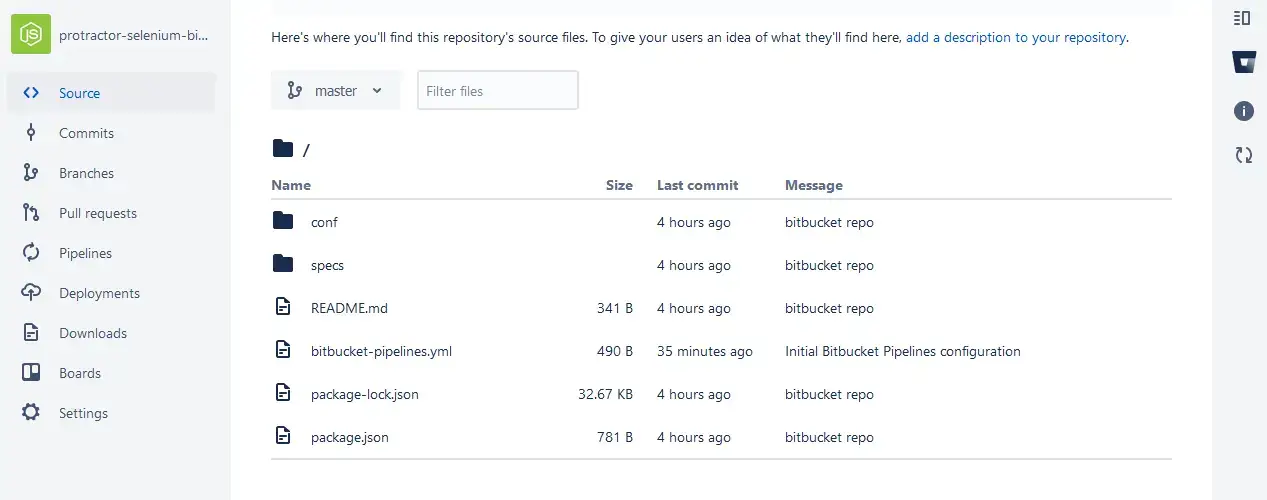Open the conf folder
The width and height of the screenshot is (1267, 500).
pos(324,222)
